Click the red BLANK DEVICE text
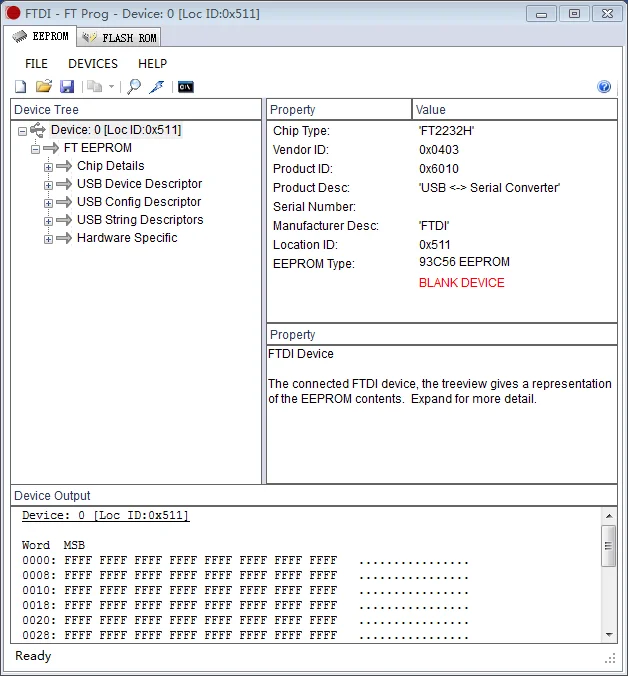 coord(462,283)
